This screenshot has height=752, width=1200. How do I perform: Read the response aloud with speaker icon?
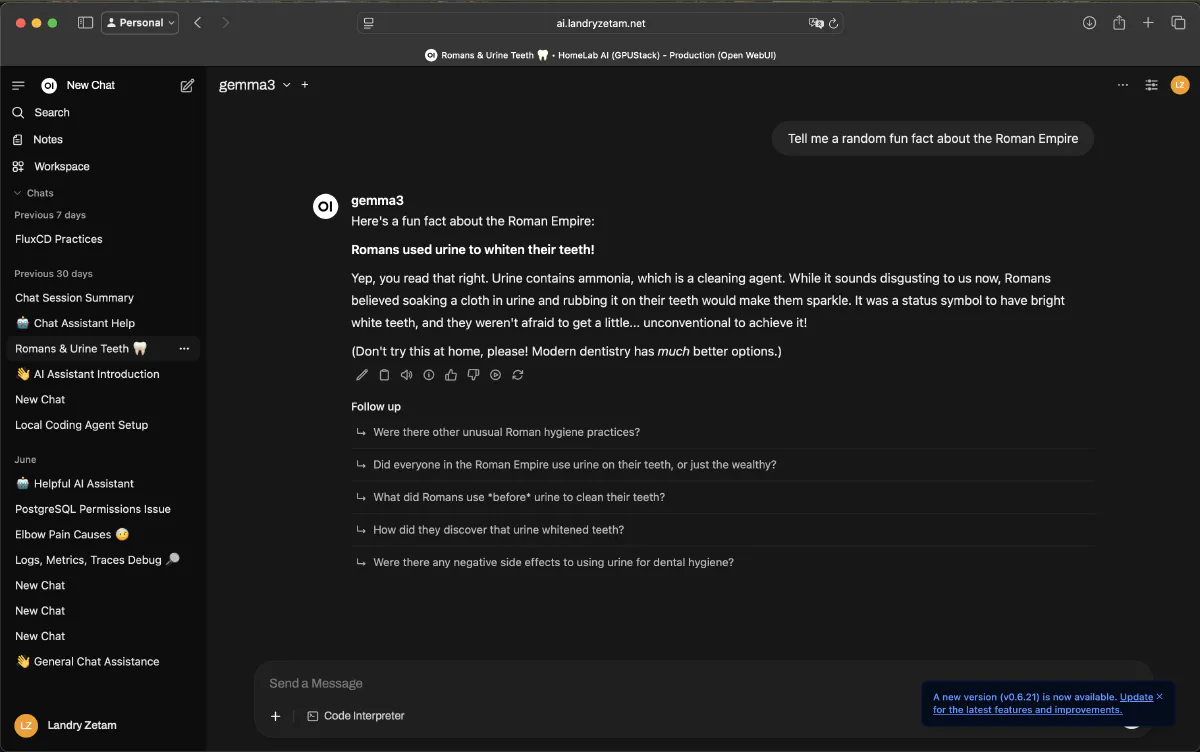click(x=406, y=375)
